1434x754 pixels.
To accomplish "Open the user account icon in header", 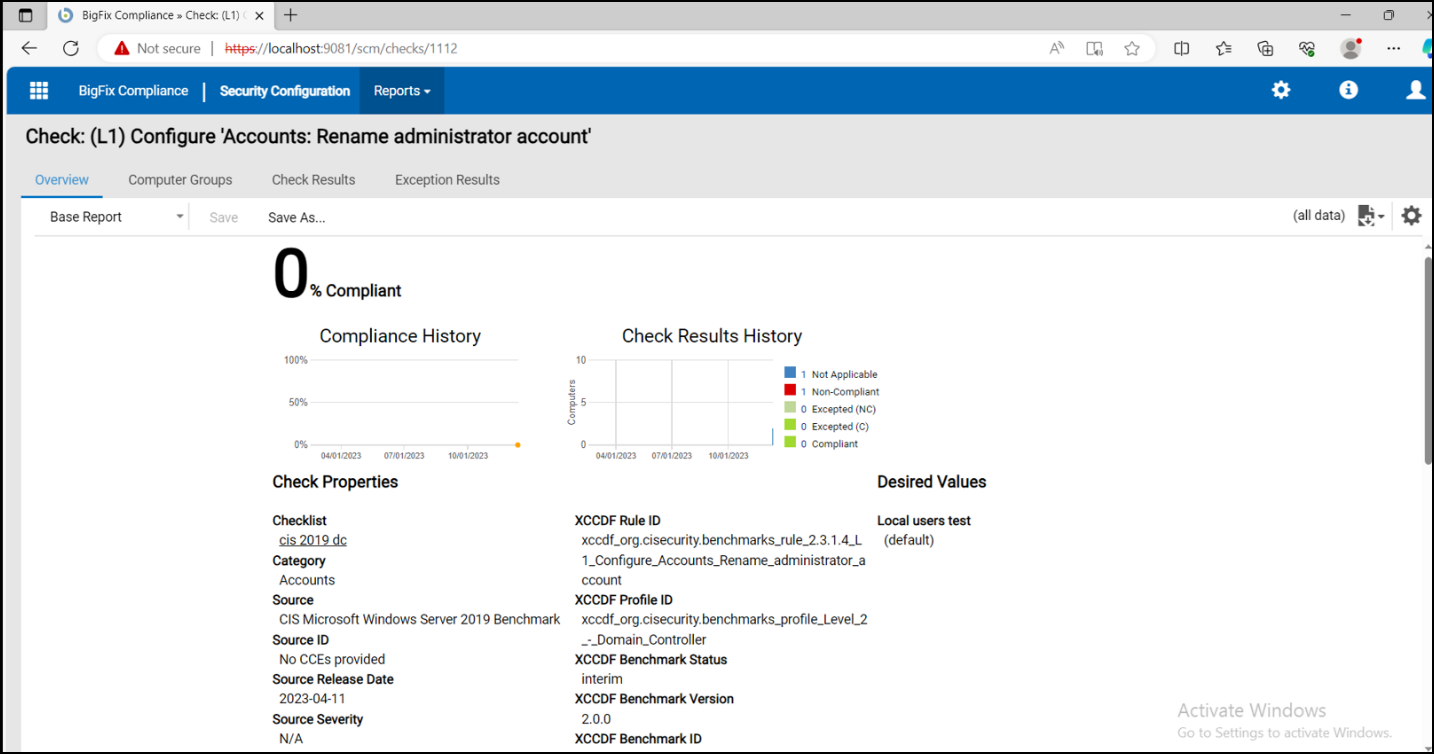I will pos(1415,90).
